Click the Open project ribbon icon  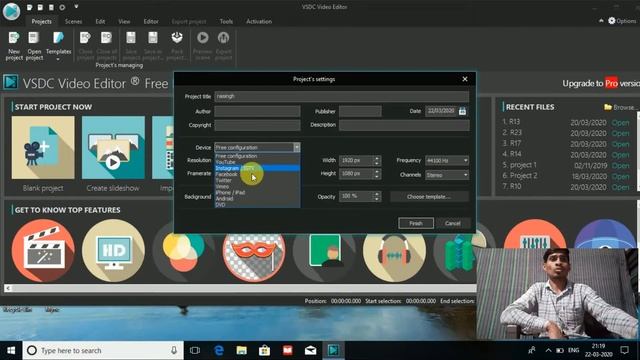coord(34,46)
